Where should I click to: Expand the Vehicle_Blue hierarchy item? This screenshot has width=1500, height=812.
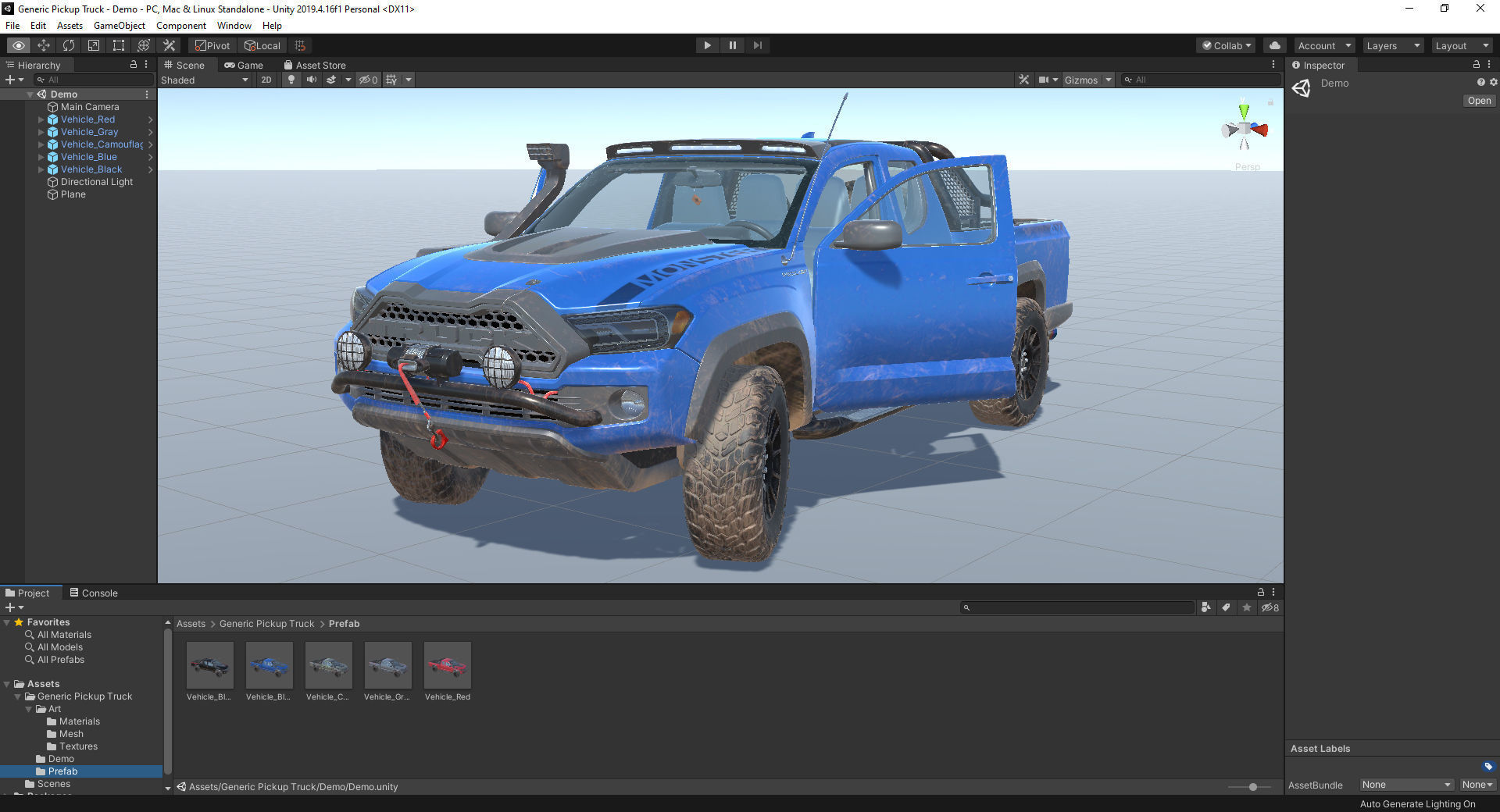[41, 157]
